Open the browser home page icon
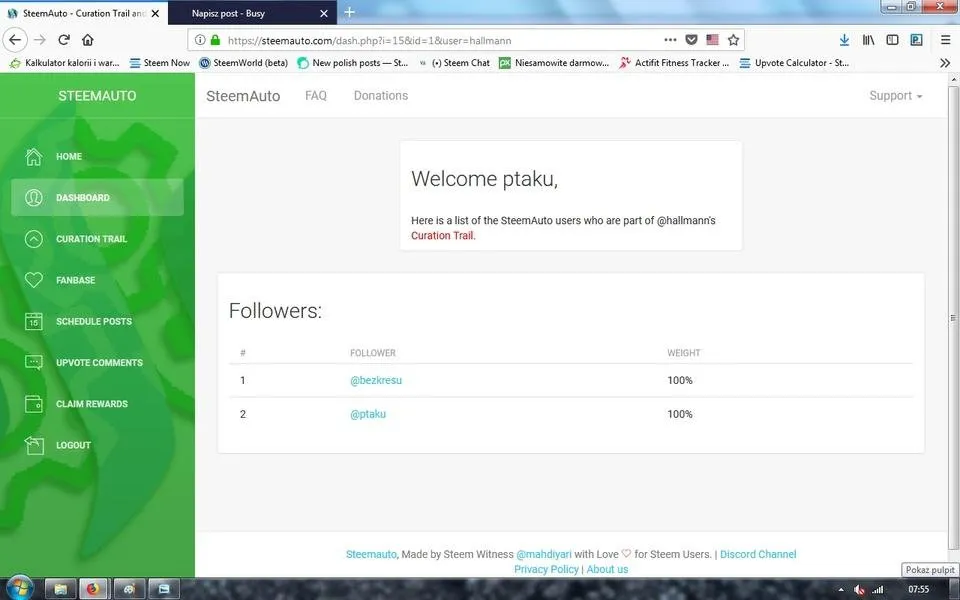Screen dimensions: 960x600 coord(88,40)
